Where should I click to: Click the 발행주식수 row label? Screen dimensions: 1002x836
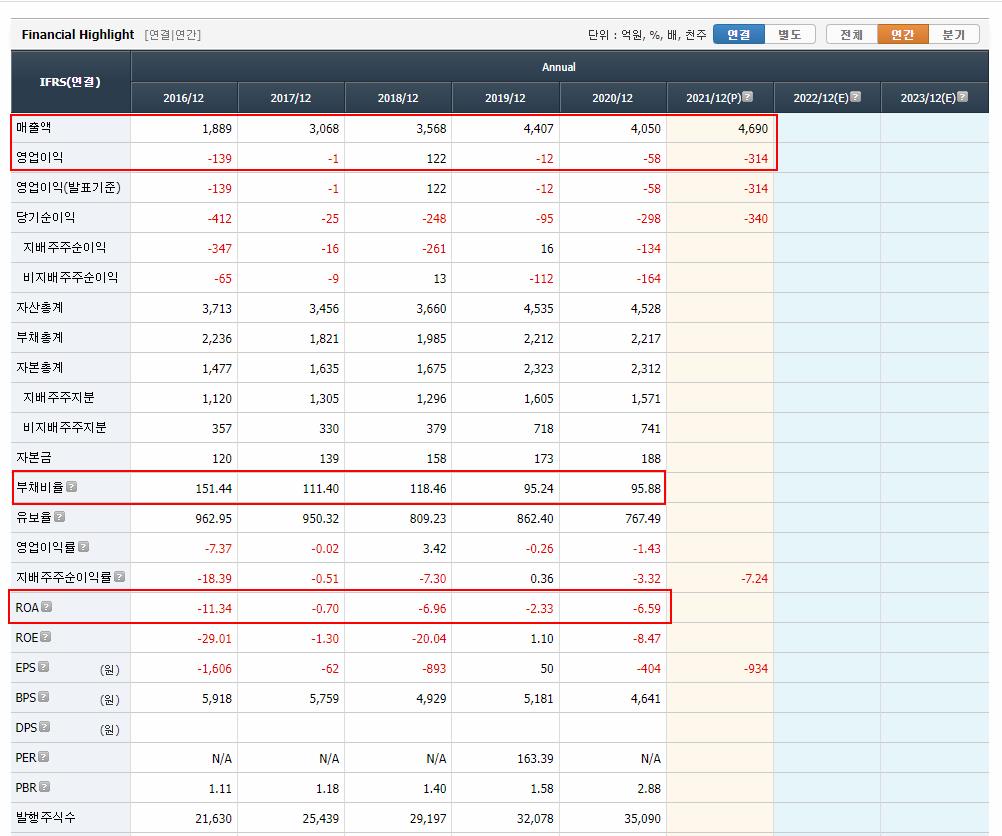45,817
